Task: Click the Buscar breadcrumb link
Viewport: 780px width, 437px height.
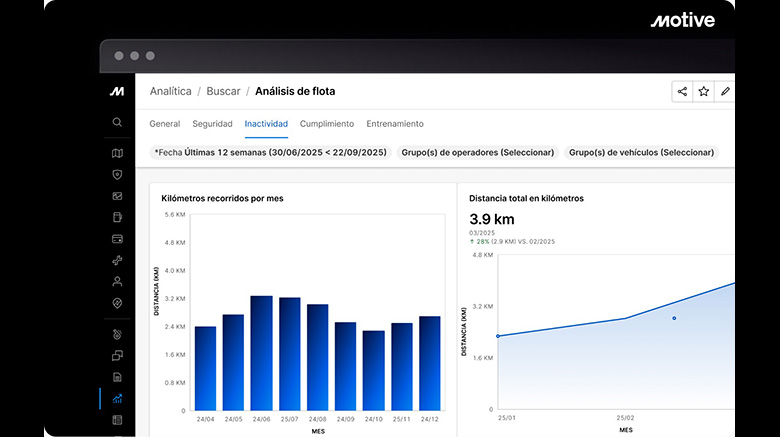Action: coord(223,91)
